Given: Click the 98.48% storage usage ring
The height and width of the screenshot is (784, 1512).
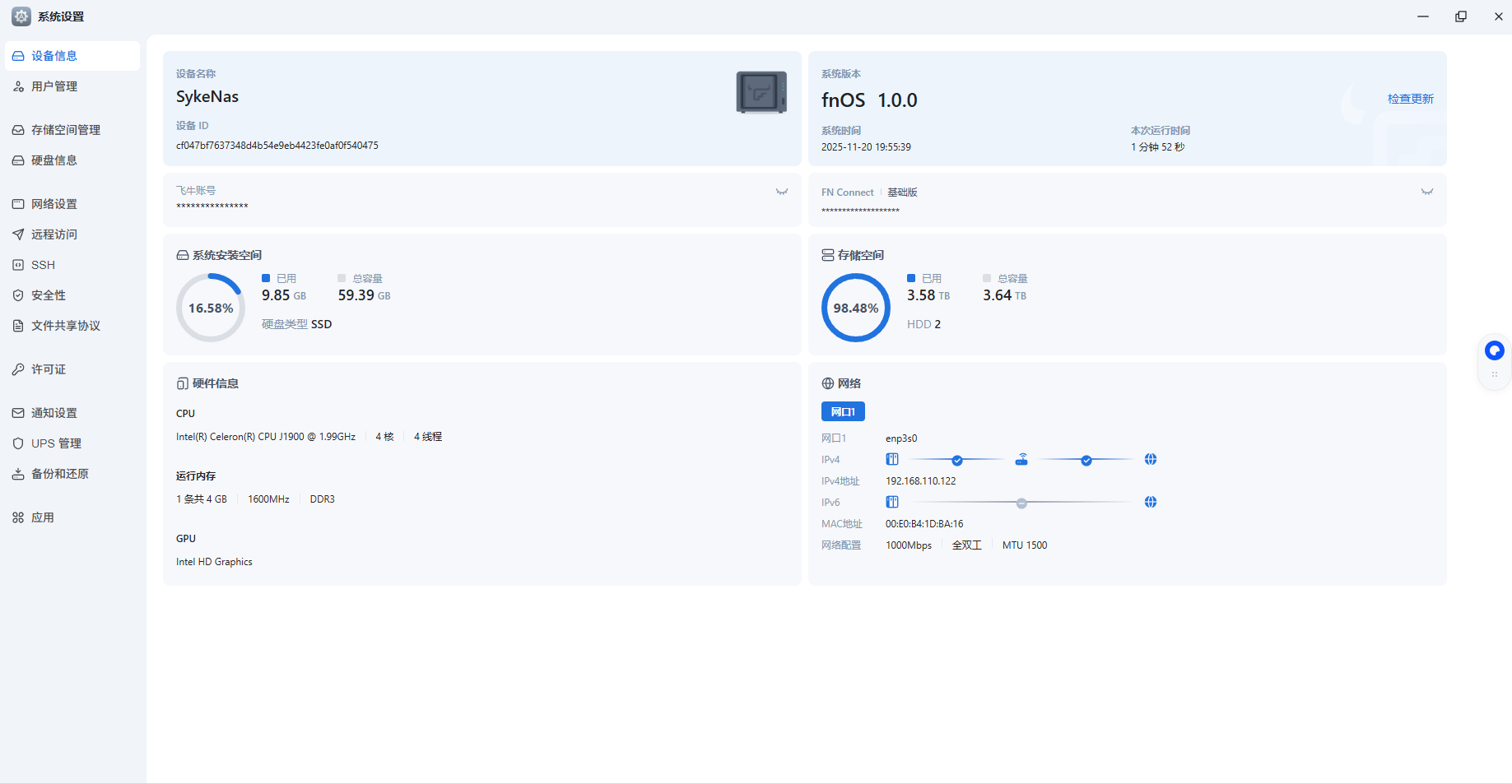Looking at the screenshot, I should [856, 308].
